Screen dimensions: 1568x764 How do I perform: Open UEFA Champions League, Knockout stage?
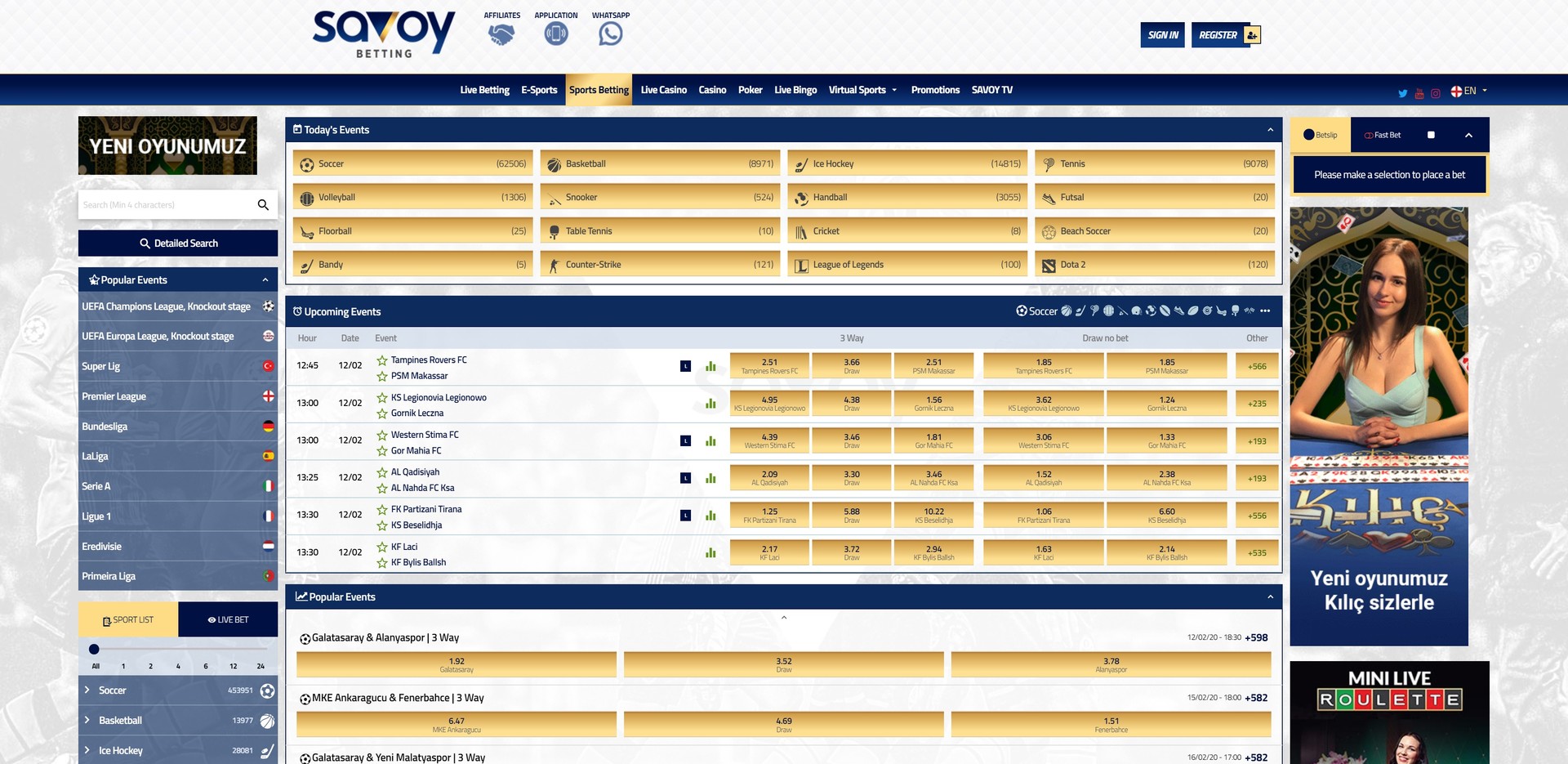coord(178,306)
